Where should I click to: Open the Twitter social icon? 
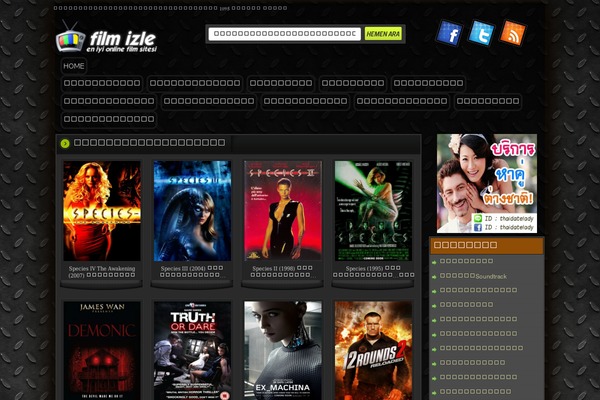pos(482,33)
